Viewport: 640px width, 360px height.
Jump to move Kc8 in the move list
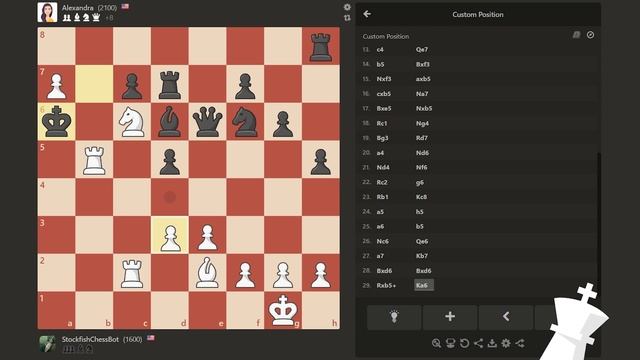point(421,197)
